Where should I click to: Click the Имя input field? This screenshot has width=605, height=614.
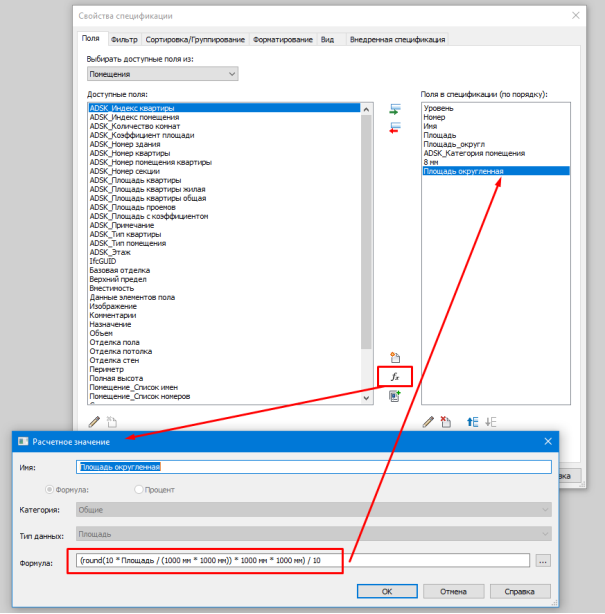(314, 467)
